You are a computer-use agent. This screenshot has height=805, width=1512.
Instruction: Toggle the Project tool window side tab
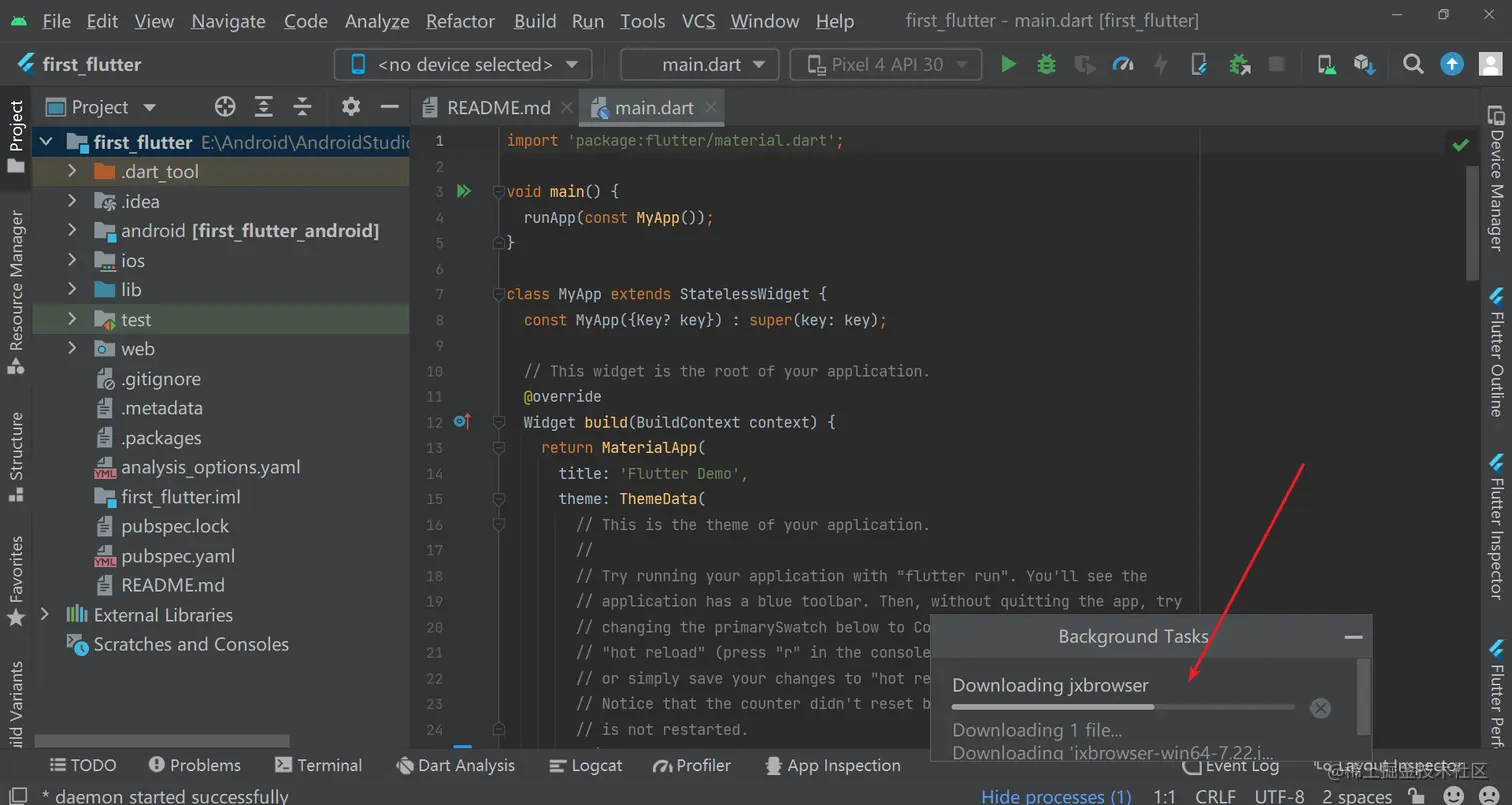16,137
